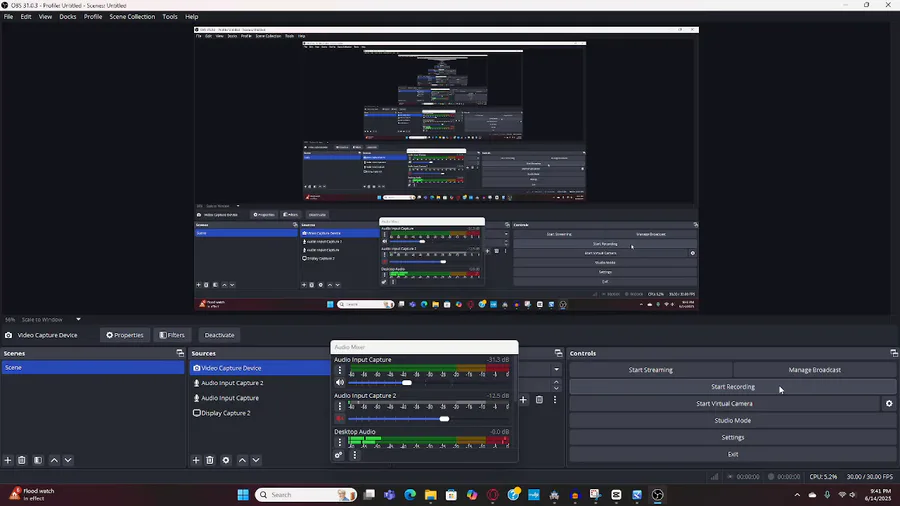The width and height of the screenshot is (900, 506).
Task: Delete the scene transition with trash icon
Action: (539, 400)
